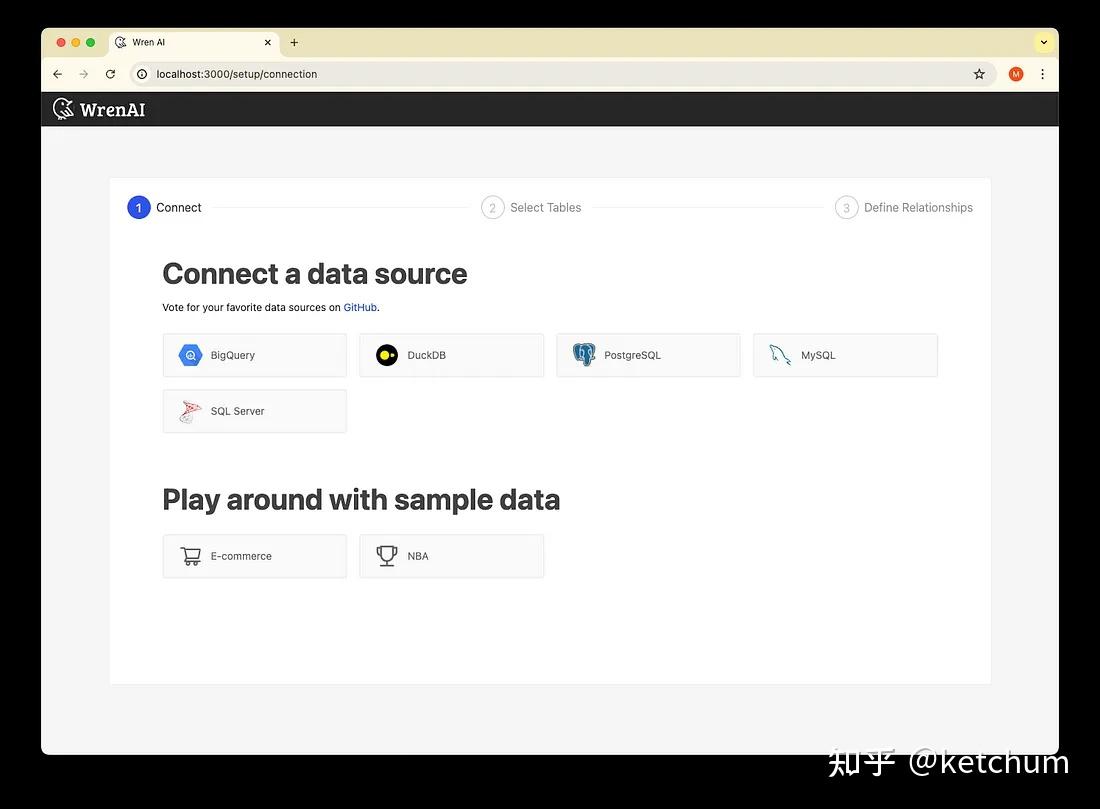
Task: Click the MySQL dolphin icon
Action: [780, 354]
